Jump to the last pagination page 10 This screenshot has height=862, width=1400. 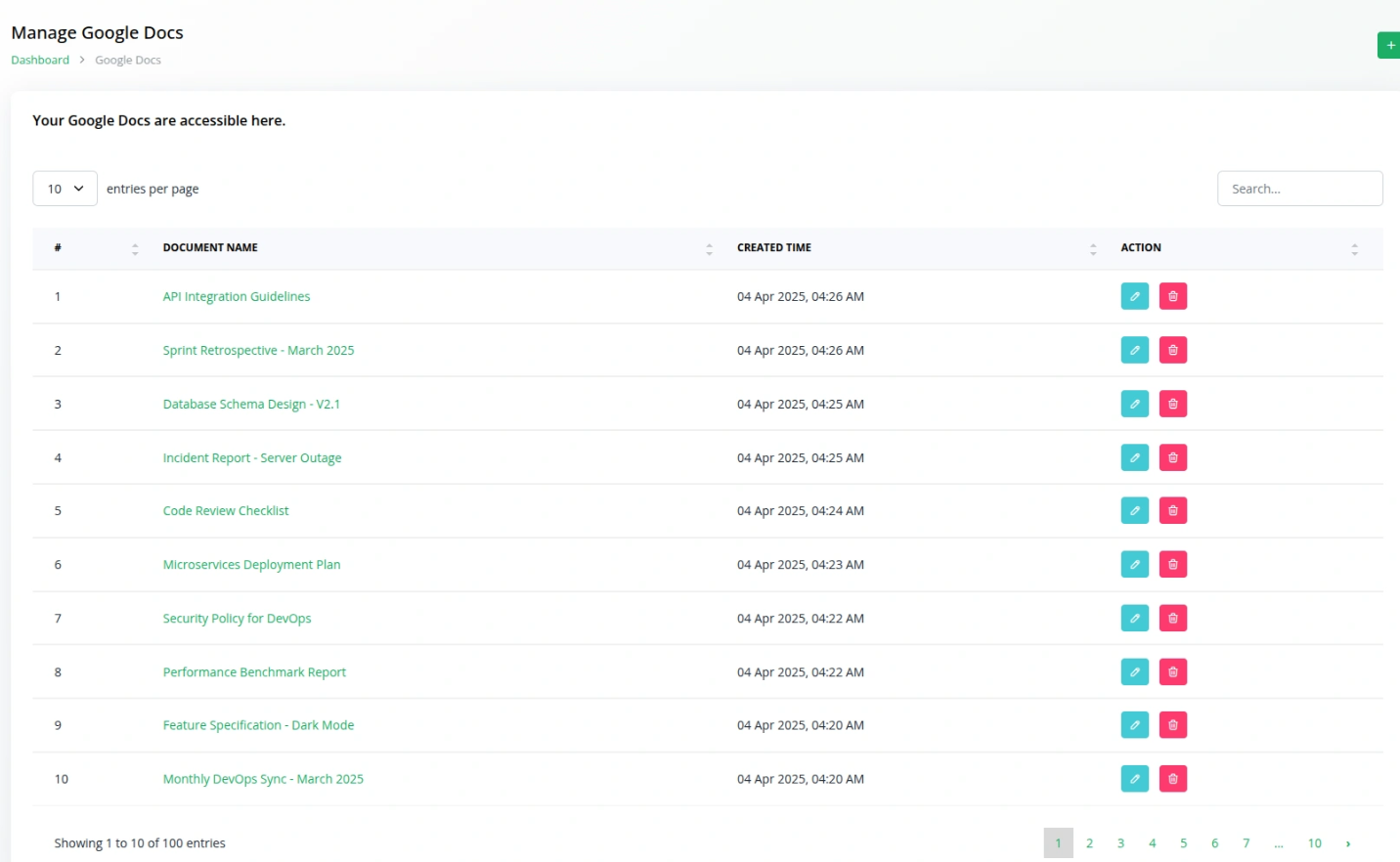click(1314, 842)
